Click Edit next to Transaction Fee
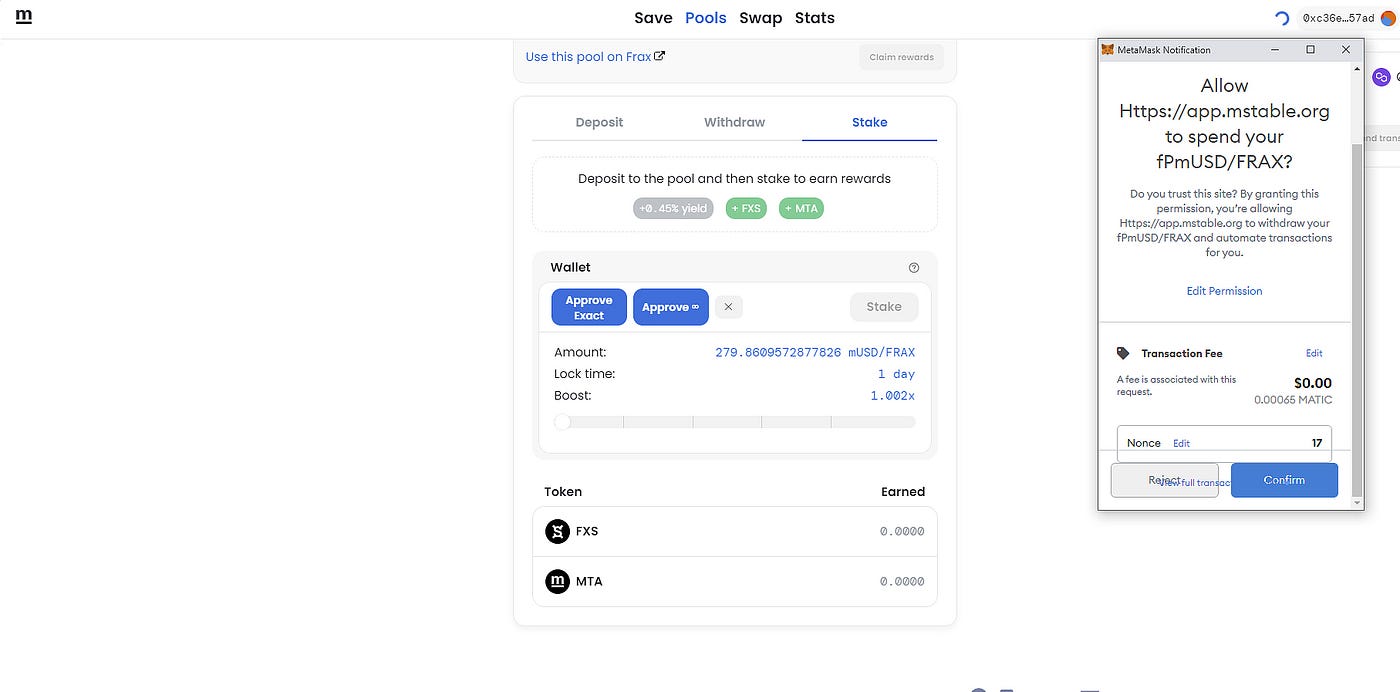The height and width of the screenshot is (692, 1400). click(x=1314, y=353)
